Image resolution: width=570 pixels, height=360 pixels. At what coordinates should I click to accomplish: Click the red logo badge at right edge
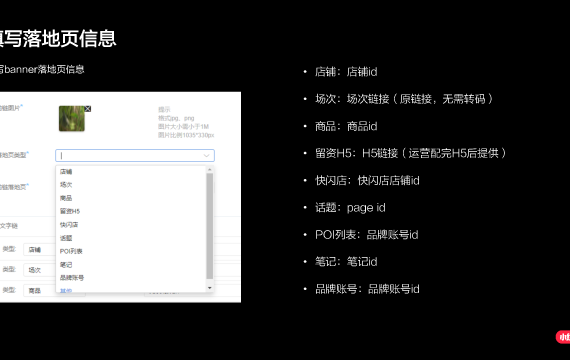[x=563, y=337]
